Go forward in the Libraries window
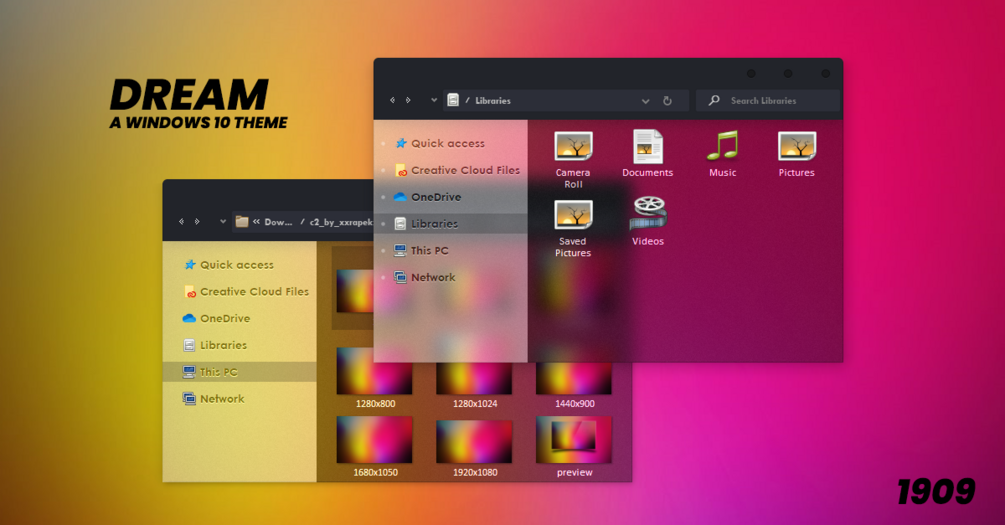This screenshot has width=1005, height=525. [x=408, y=100]
